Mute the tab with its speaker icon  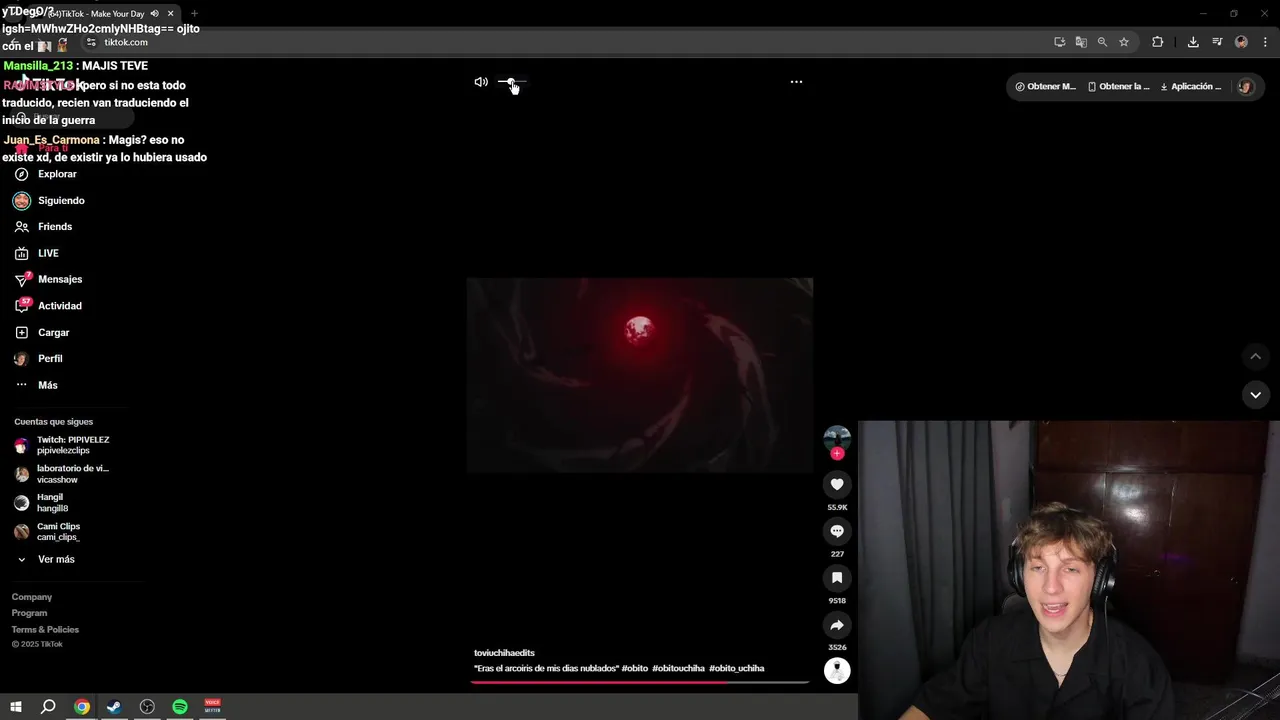[x=154, y=14]
